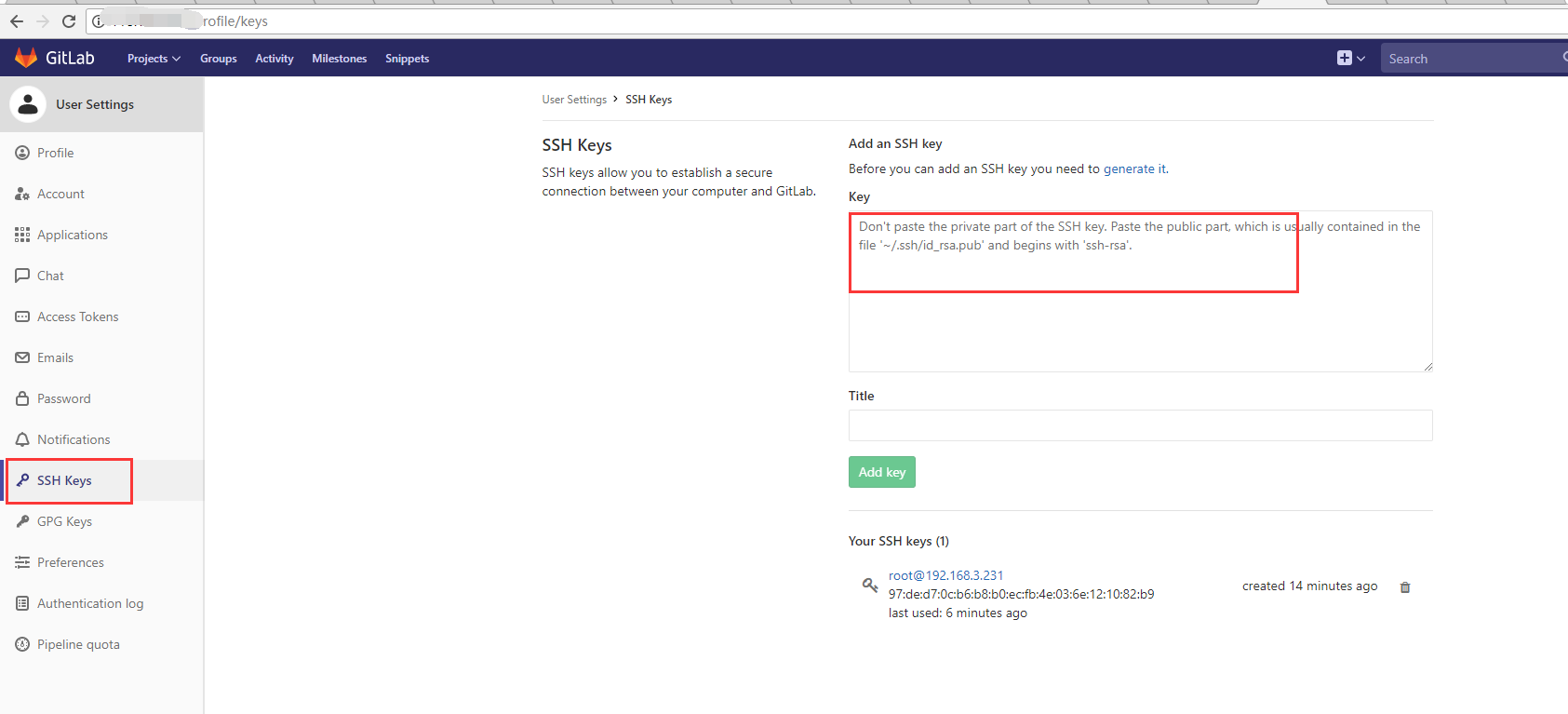
Task: Click the Chat bubble icon
Action: point(22,276)
